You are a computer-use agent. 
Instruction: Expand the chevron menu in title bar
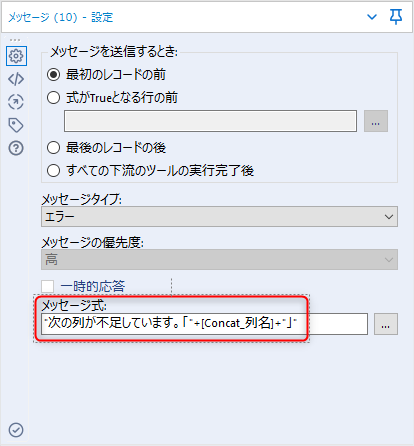coord(372,17)
